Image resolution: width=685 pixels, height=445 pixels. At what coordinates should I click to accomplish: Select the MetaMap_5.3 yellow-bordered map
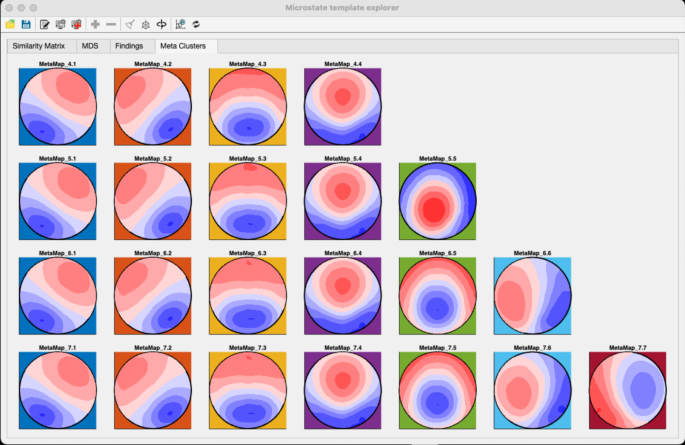[247, 201]
